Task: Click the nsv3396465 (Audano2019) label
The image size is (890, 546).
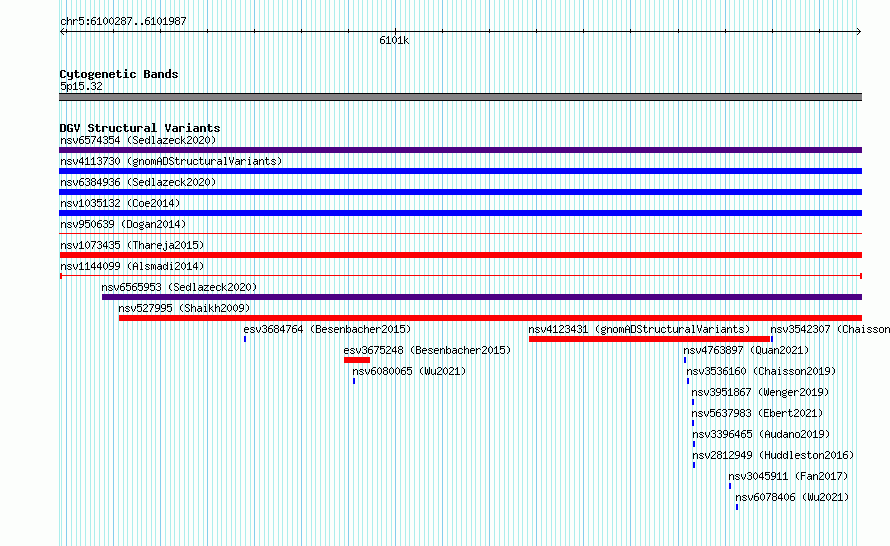Action: click(x=761, y=434)
